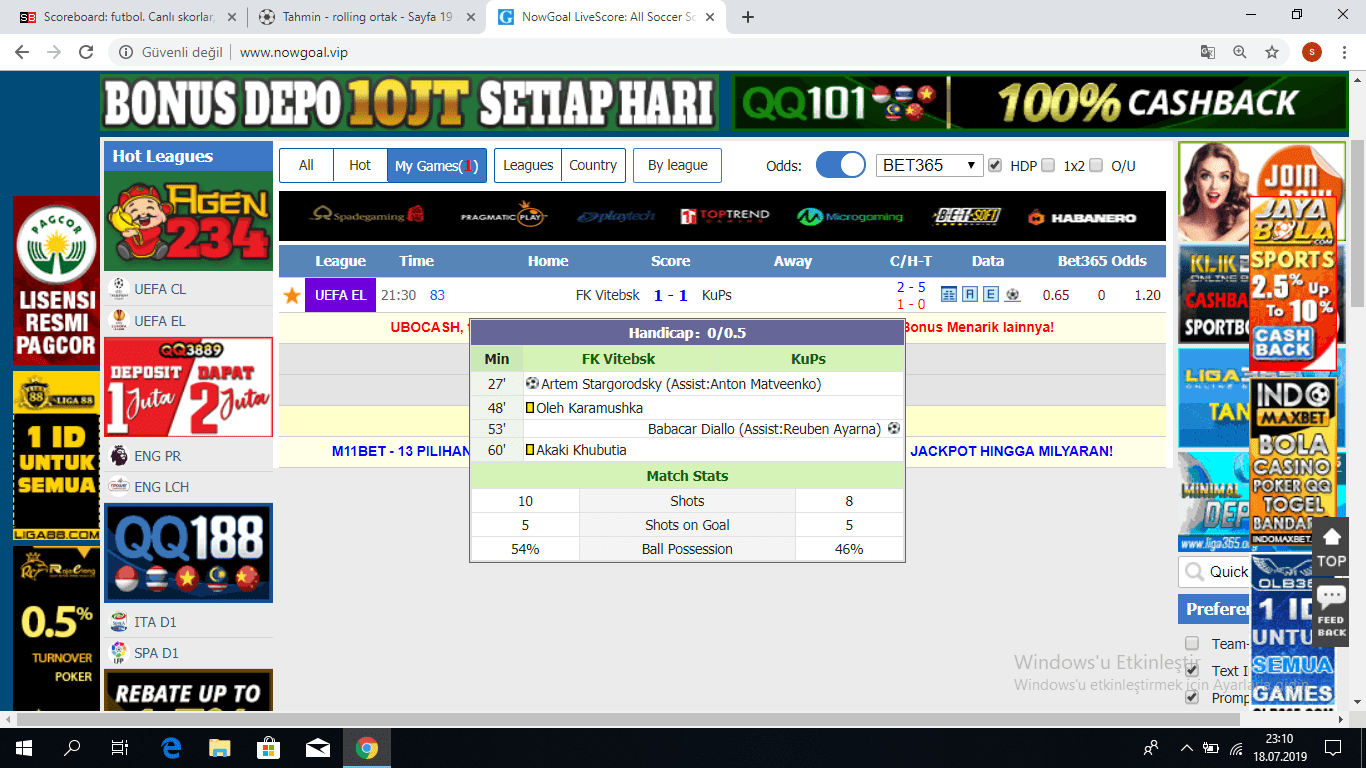1366x768 pixels.
Task: Go back in Chrome
Action: [22, 52]
